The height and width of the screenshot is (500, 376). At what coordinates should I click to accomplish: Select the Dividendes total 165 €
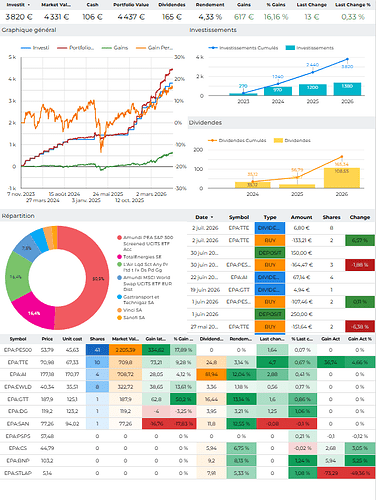[172, 17]
